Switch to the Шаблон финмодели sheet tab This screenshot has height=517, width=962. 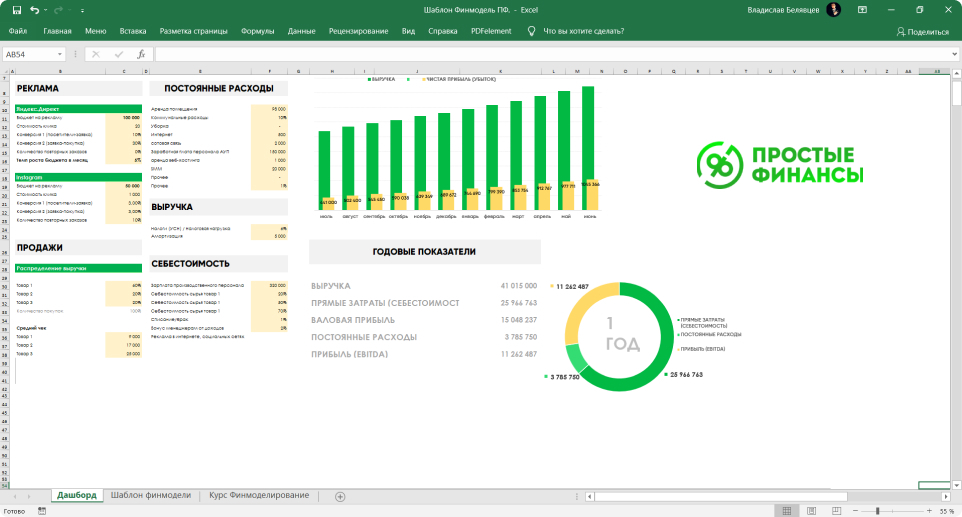(150, 496)
